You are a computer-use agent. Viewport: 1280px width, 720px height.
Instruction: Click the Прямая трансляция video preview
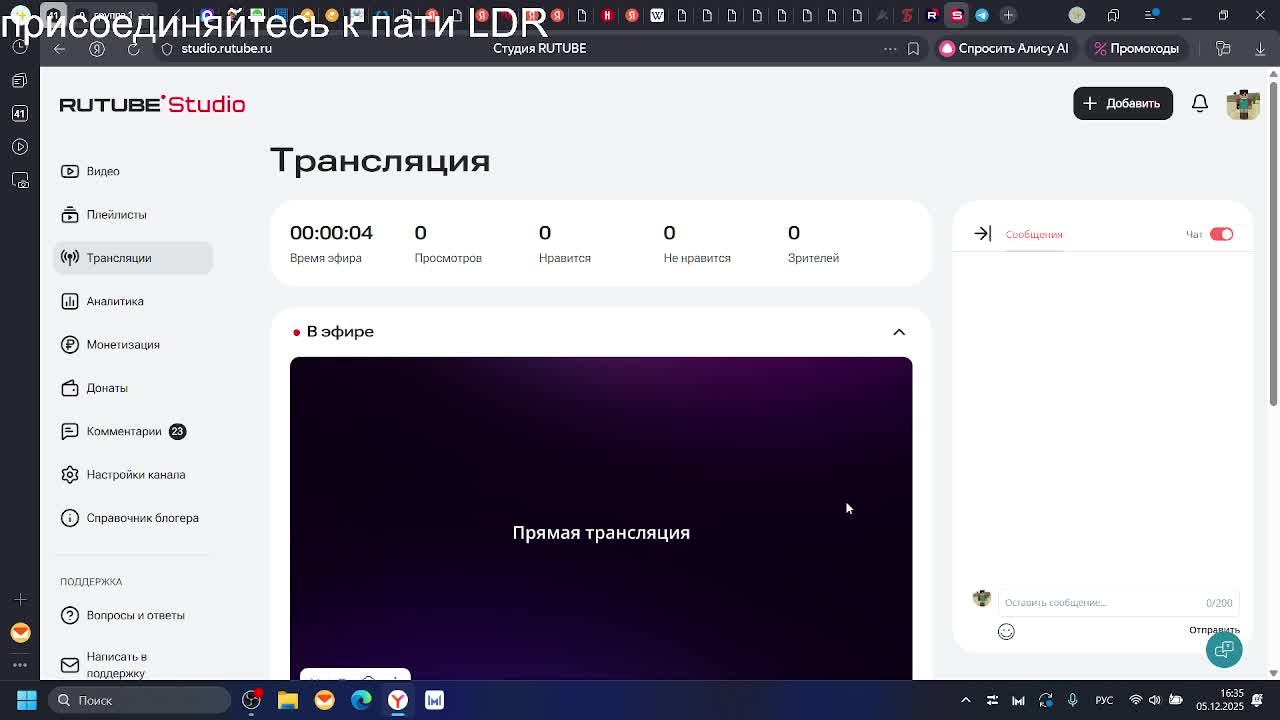[x=601, y=518]
